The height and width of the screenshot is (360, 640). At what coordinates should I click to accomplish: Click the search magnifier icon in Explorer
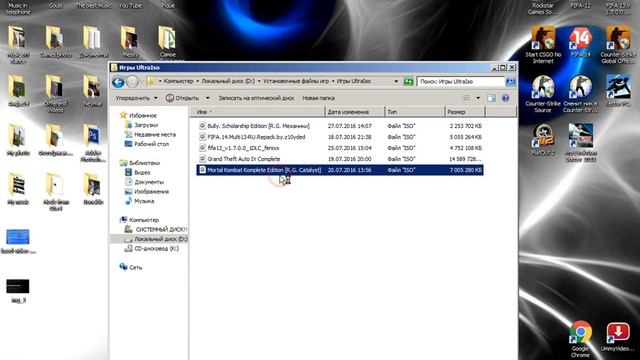coord(510,82)
